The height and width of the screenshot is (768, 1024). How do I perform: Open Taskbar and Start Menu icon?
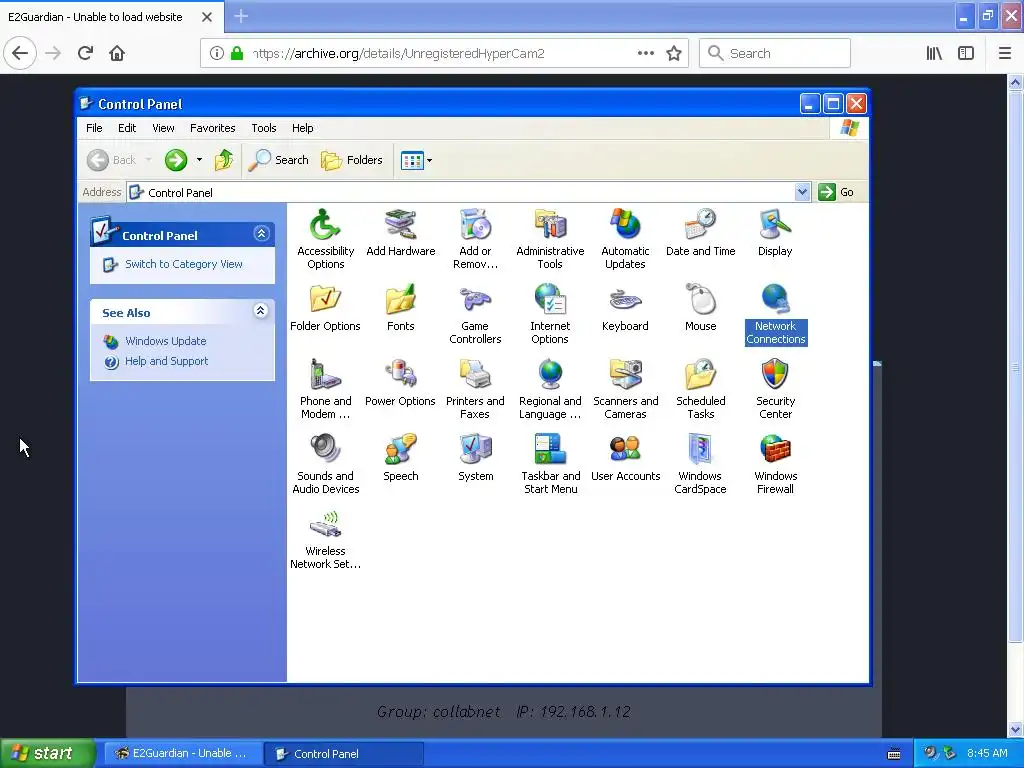[x=550, y=464]
